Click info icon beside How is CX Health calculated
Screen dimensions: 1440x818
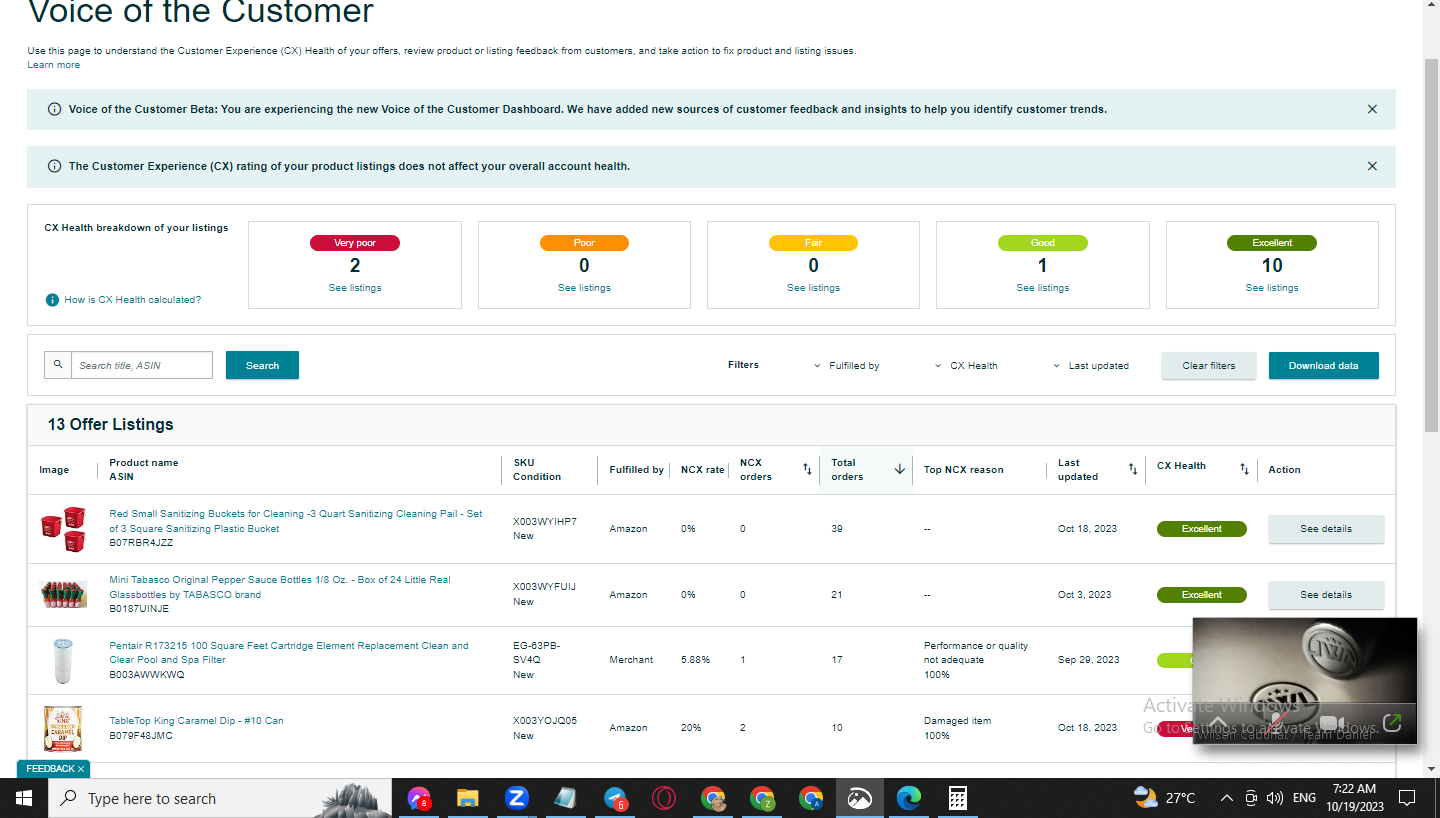(52, 300)
